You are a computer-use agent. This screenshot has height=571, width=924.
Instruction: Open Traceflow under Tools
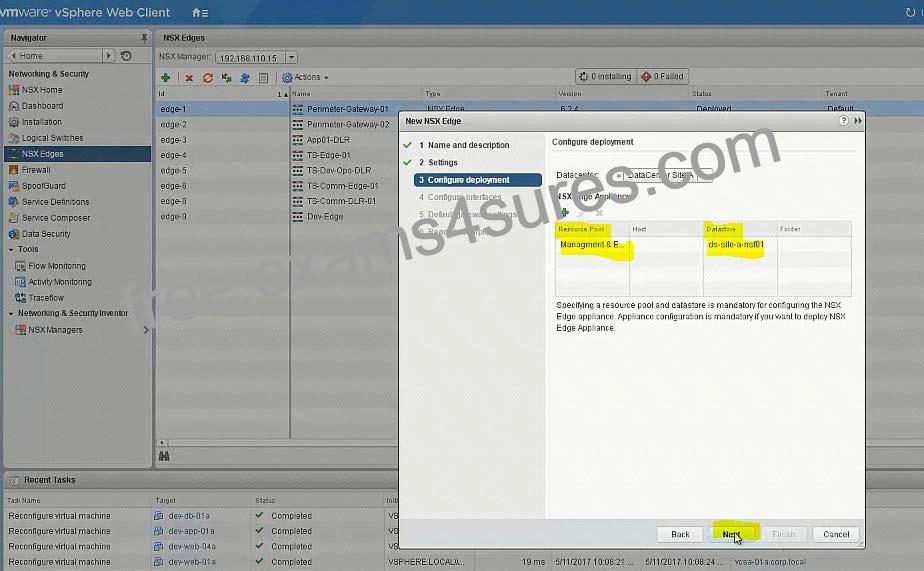click(x=46, y=298)
